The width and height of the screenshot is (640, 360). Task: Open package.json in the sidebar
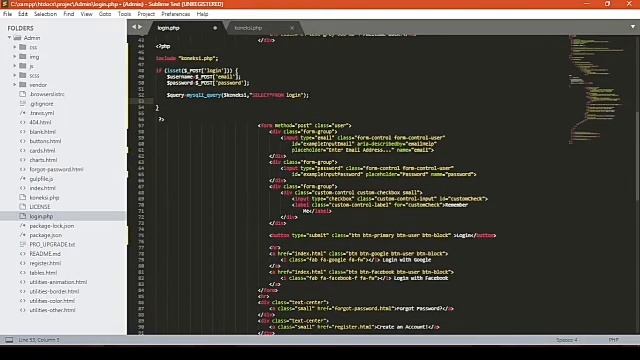pos(46,235)
